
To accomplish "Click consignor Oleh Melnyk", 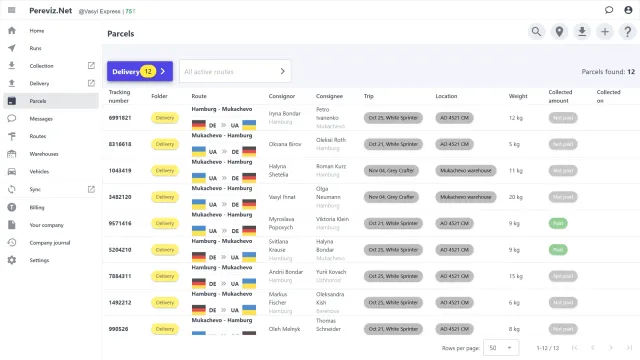I will click(284, 329).
